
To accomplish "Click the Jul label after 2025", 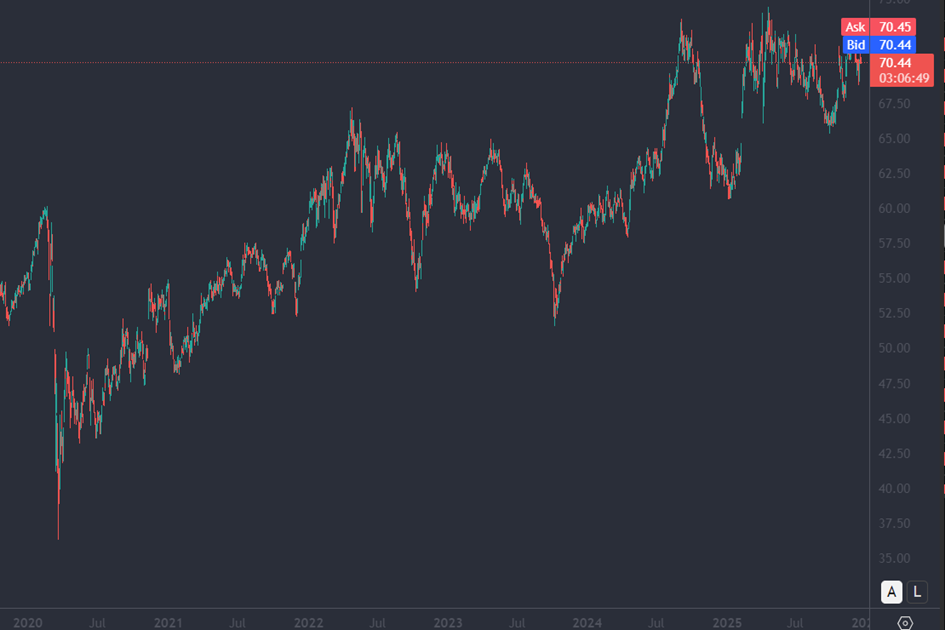I will click(x=795, y=623).
